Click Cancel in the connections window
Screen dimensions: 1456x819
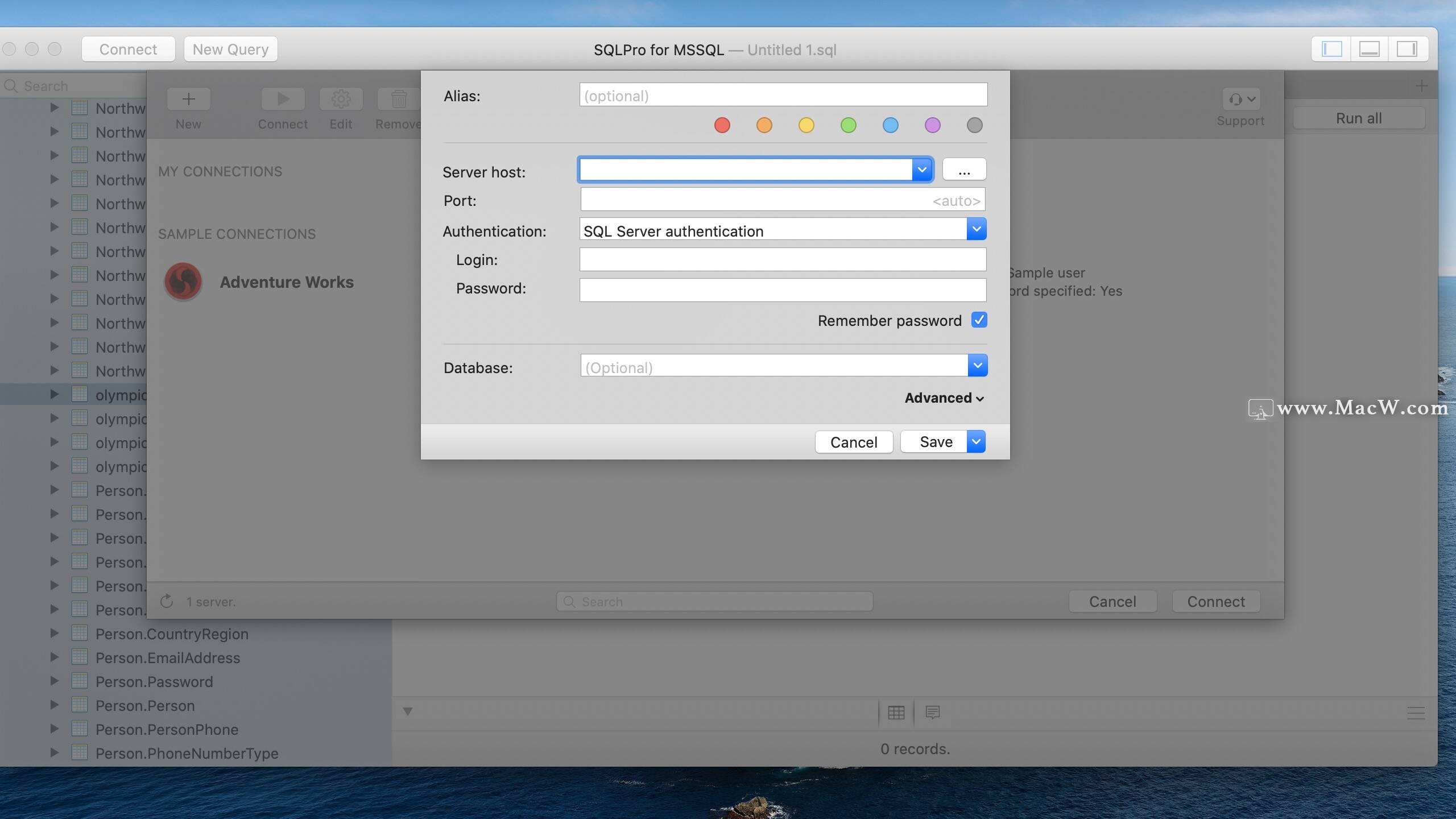(x=1112, y=602)
